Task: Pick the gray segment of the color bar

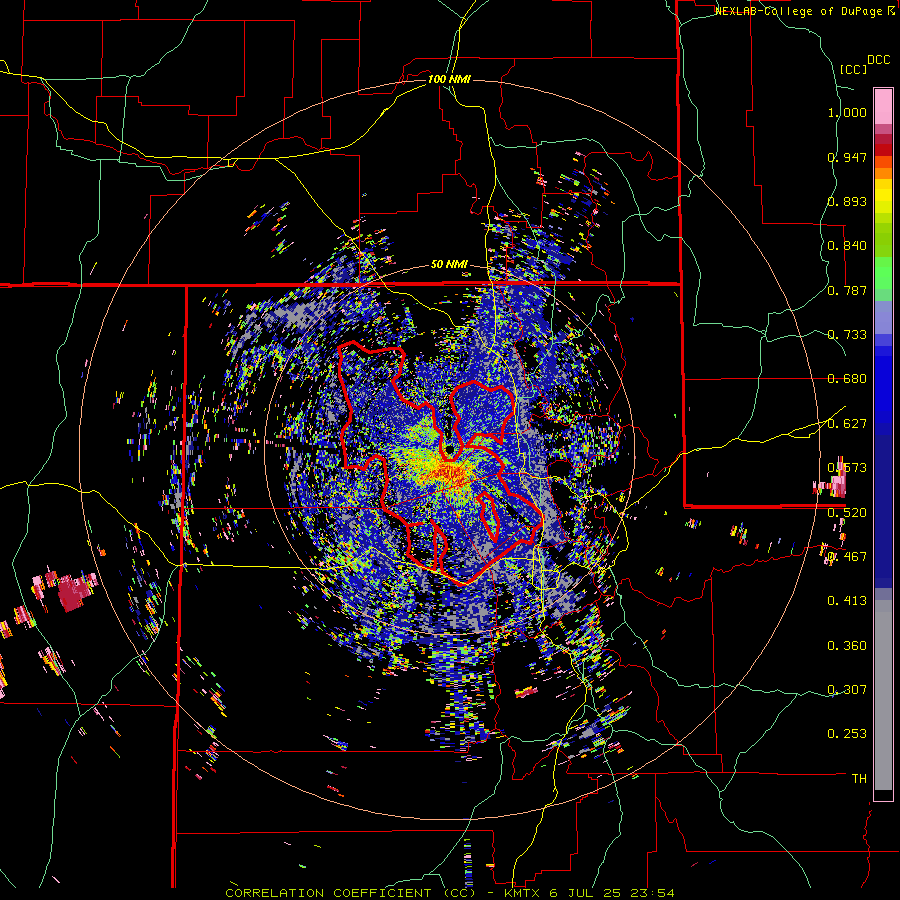Action: pyautogui.click(x=883, y=695)
